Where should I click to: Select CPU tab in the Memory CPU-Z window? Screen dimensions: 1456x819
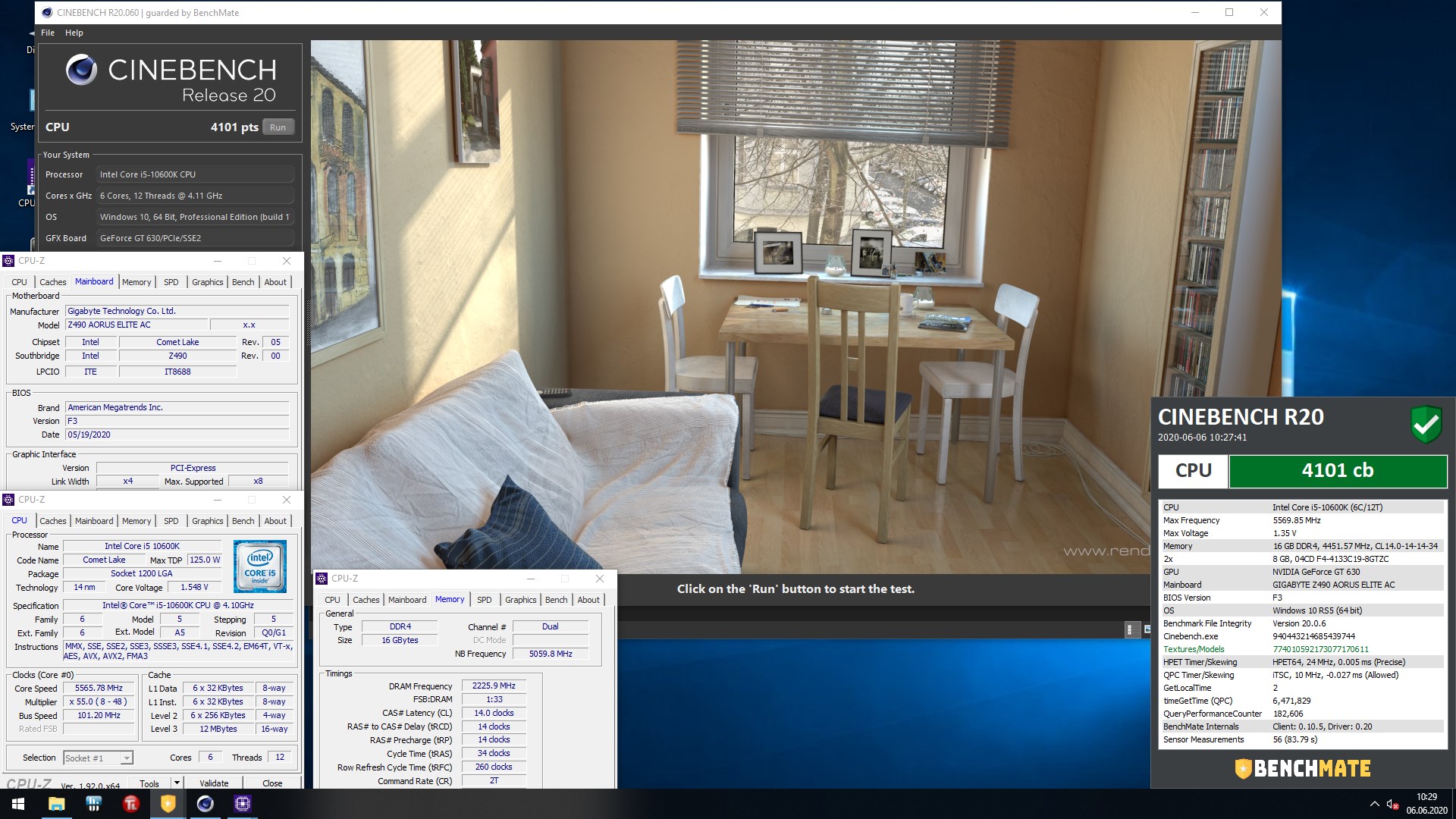(x=332, y=600)
